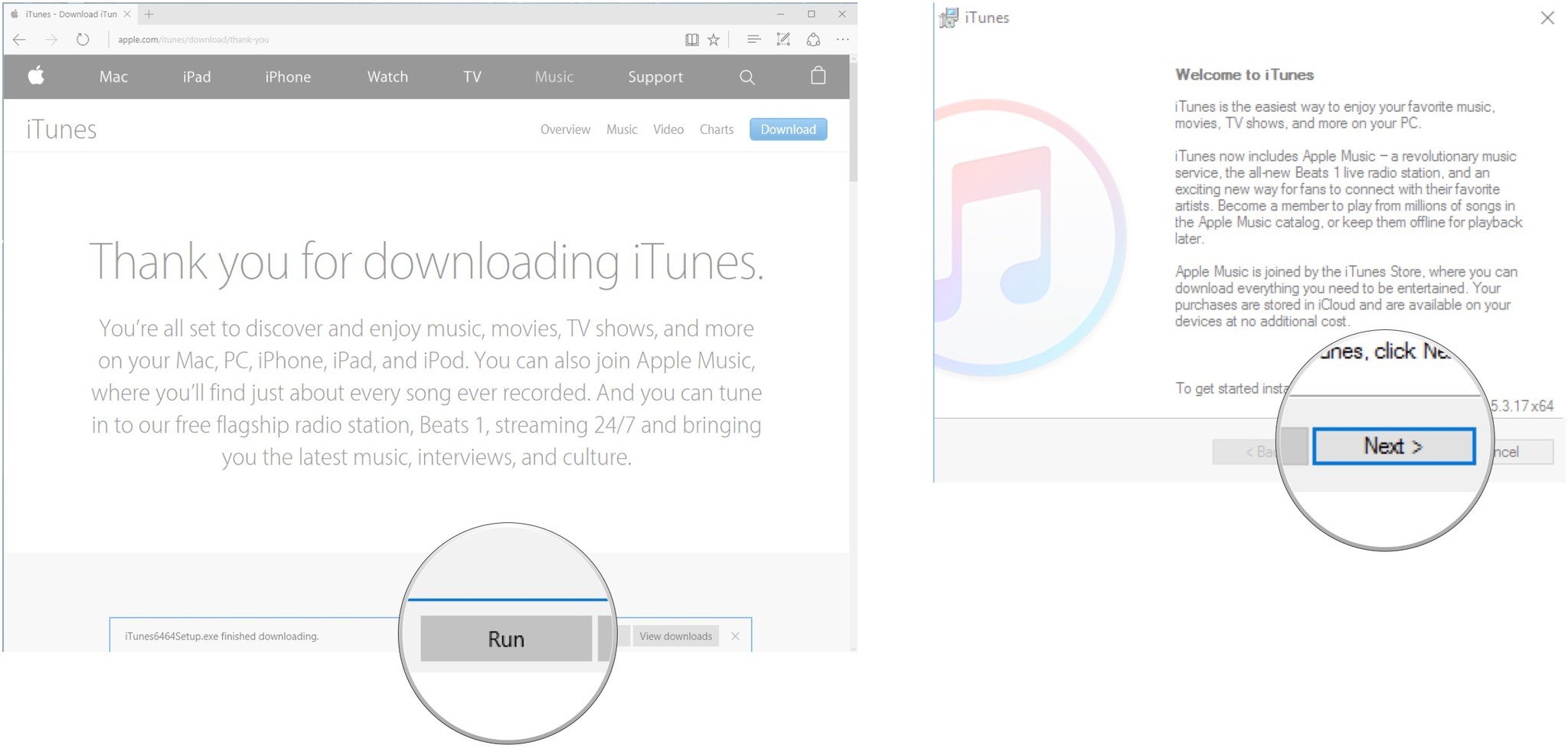1568x749 pixels.
Task: Refresh the page with reload icon
Action: tap(83, 40)
